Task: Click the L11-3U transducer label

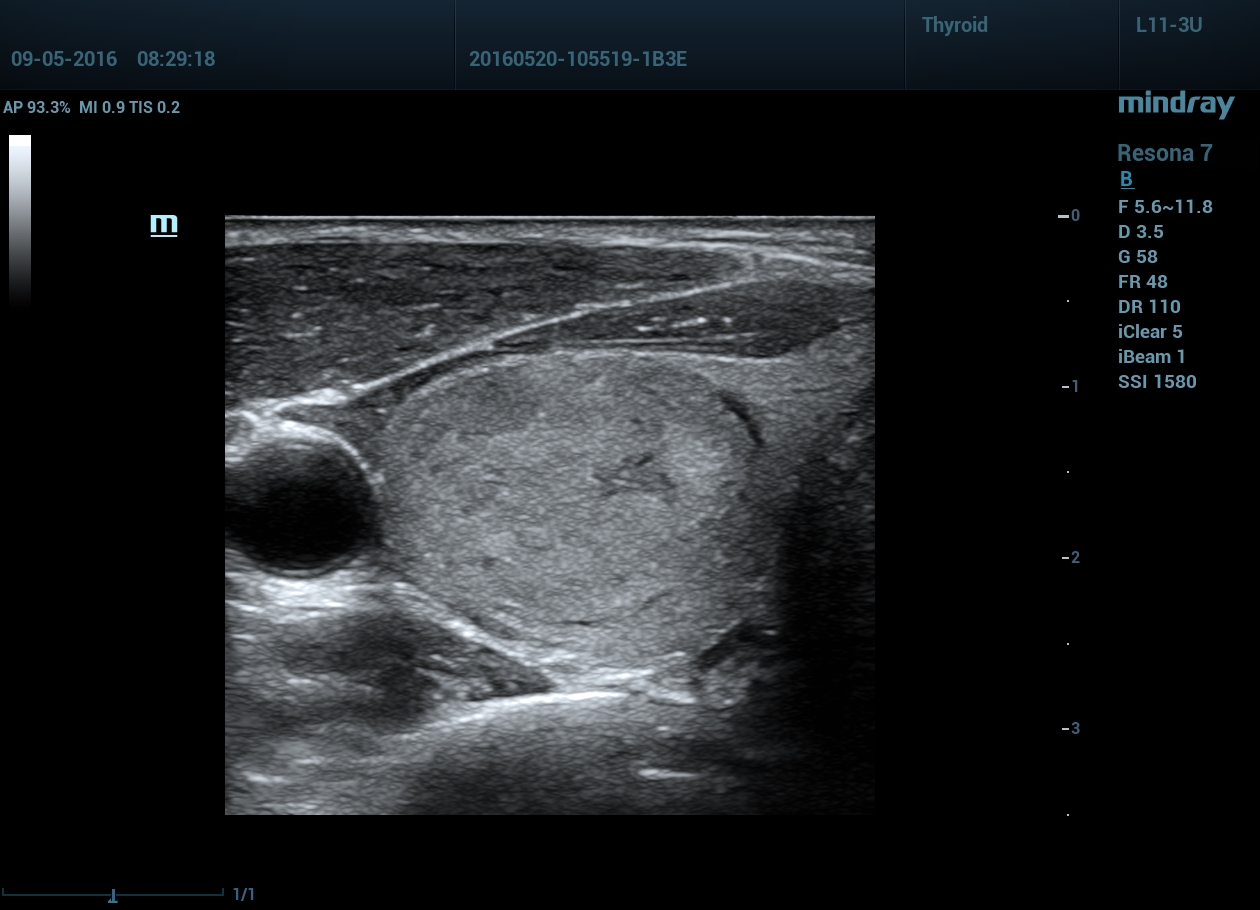Action: point(1168,26)
